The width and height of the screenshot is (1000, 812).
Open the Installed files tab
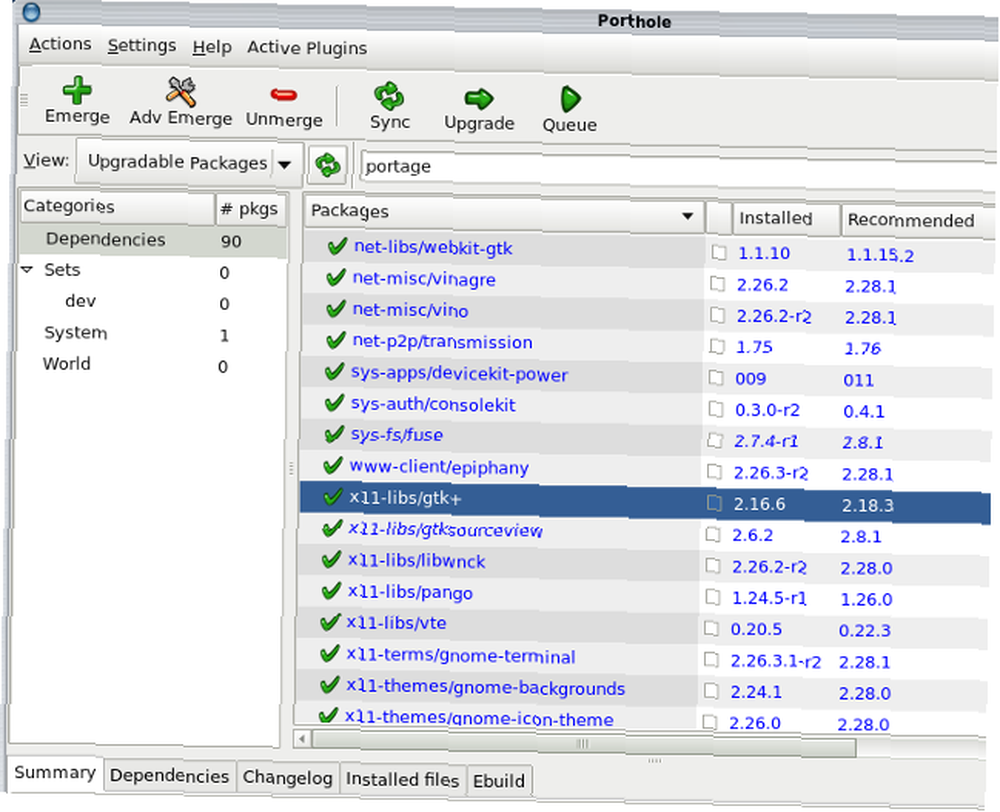point(402,779)
